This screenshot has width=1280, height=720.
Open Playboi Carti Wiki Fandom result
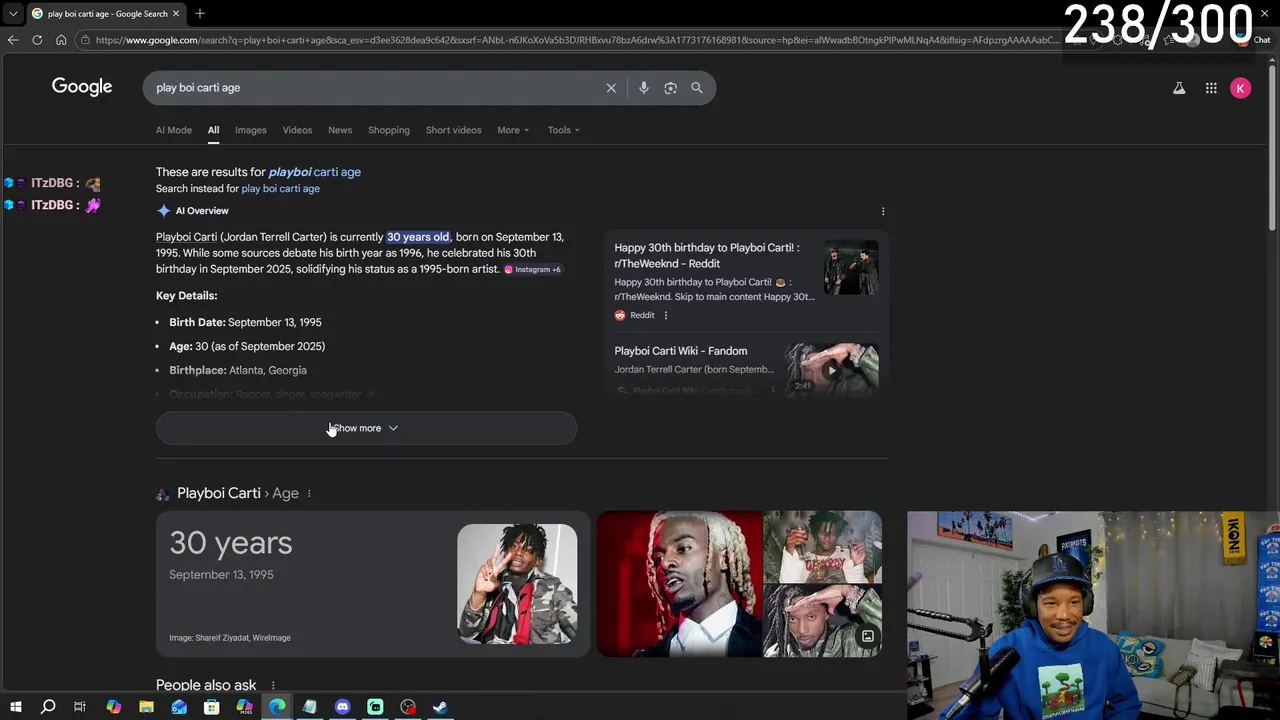click(x=681, y=351)
